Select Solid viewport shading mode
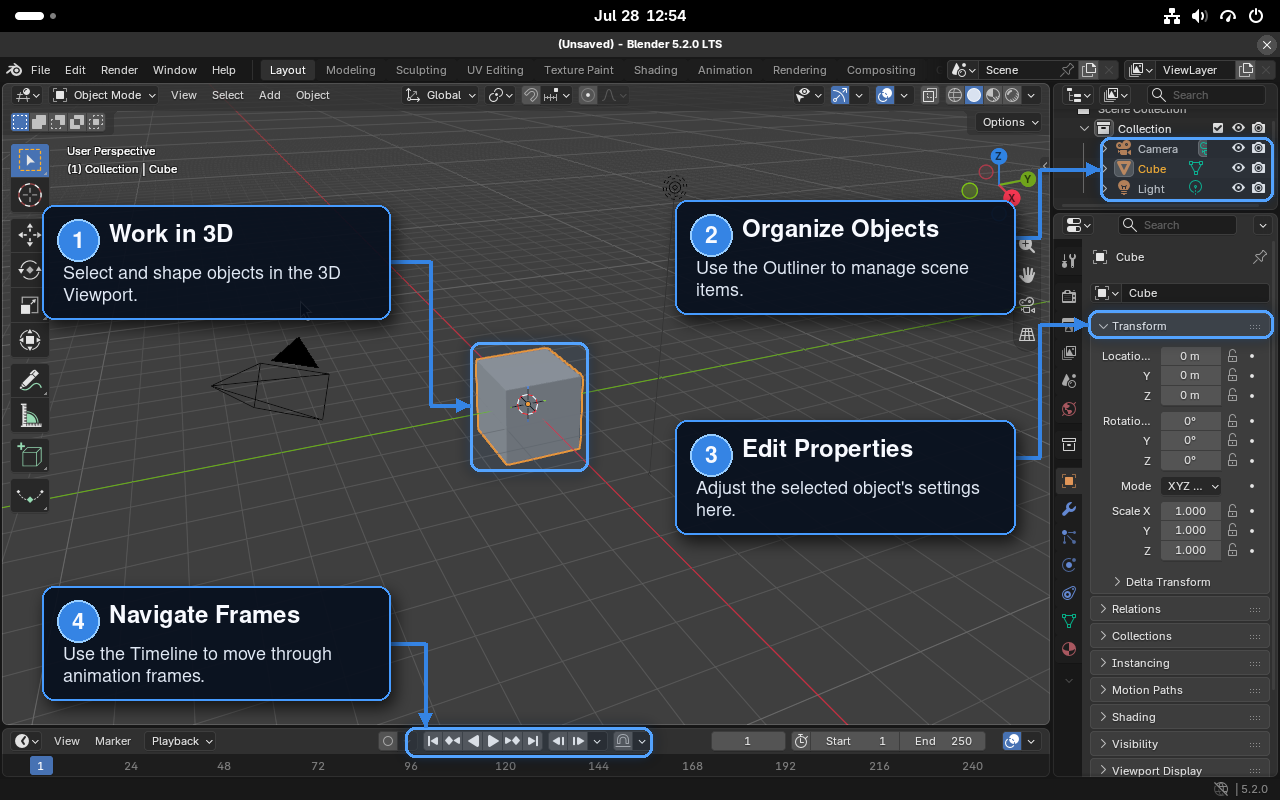The width and height of the screenshot is (1280, 800). click(x=974, y=95)
